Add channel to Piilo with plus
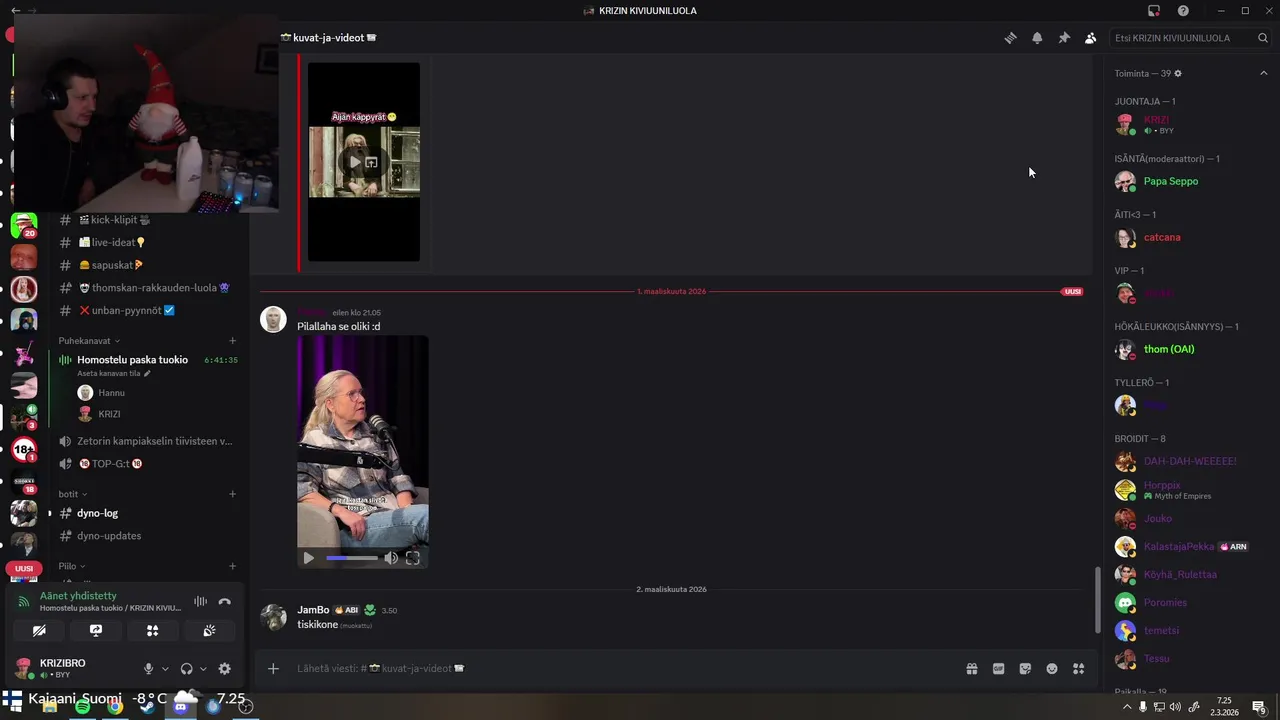The height and width of the screenshot is (720, 1280). coord(233,566)
